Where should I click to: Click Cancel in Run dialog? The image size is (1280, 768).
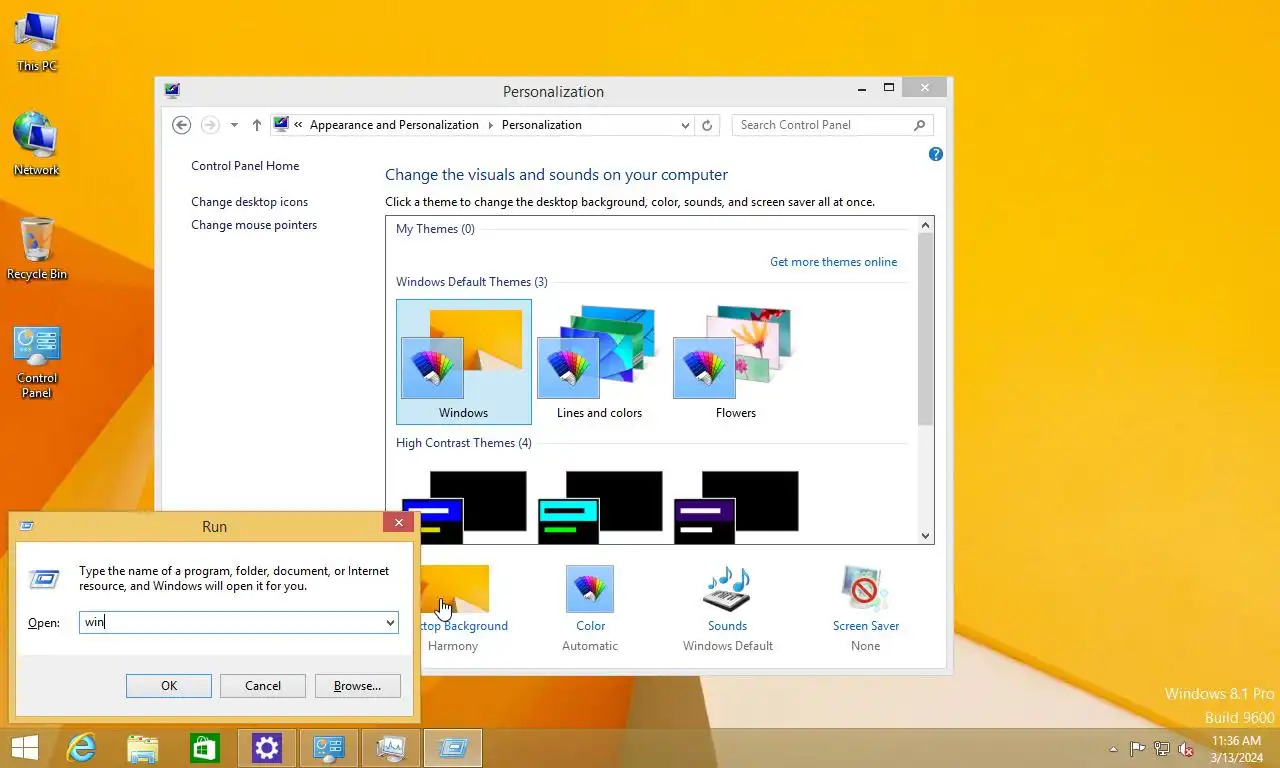click(263, 686)
